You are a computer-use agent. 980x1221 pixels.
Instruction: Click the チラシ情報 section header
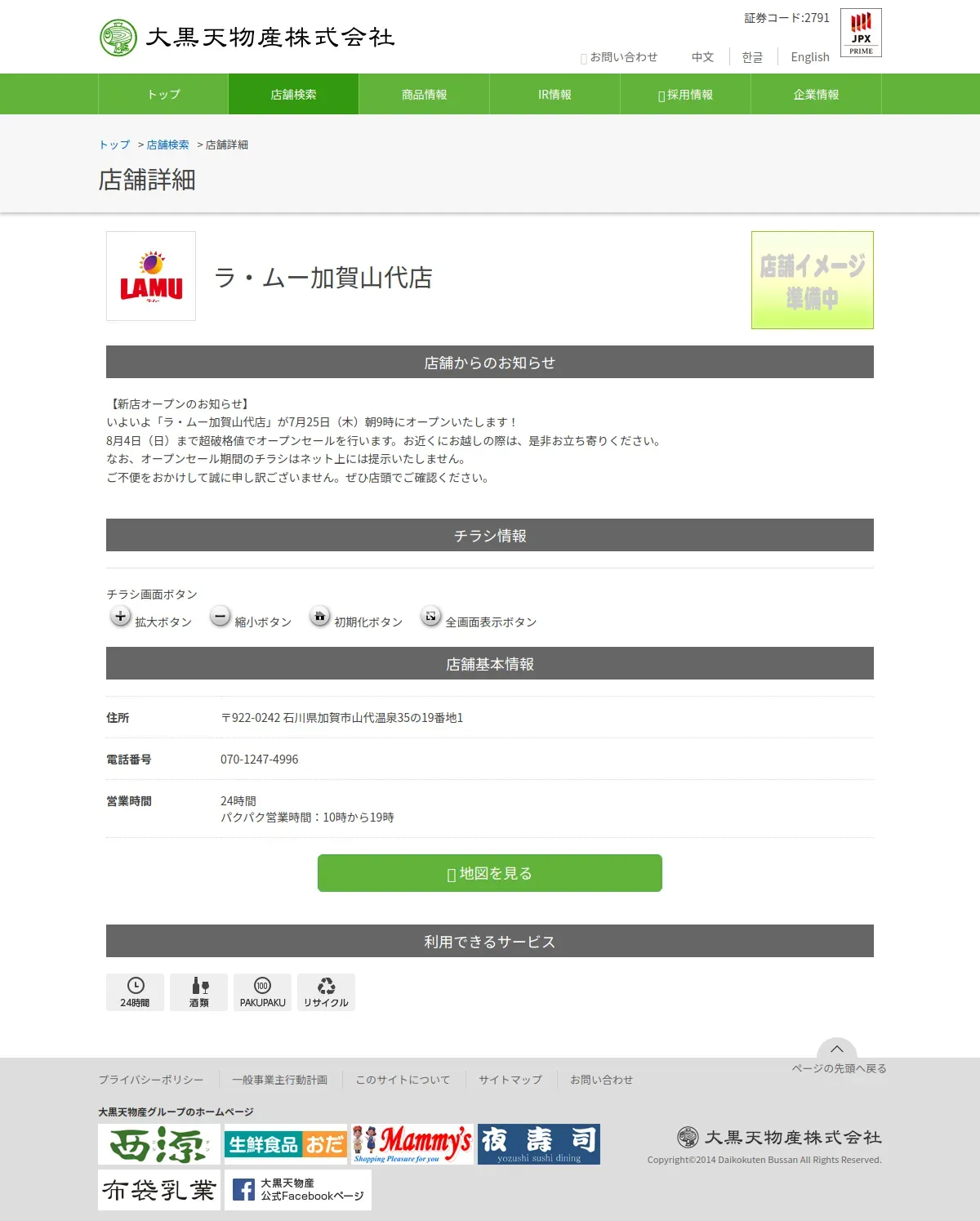coord(490,535)
